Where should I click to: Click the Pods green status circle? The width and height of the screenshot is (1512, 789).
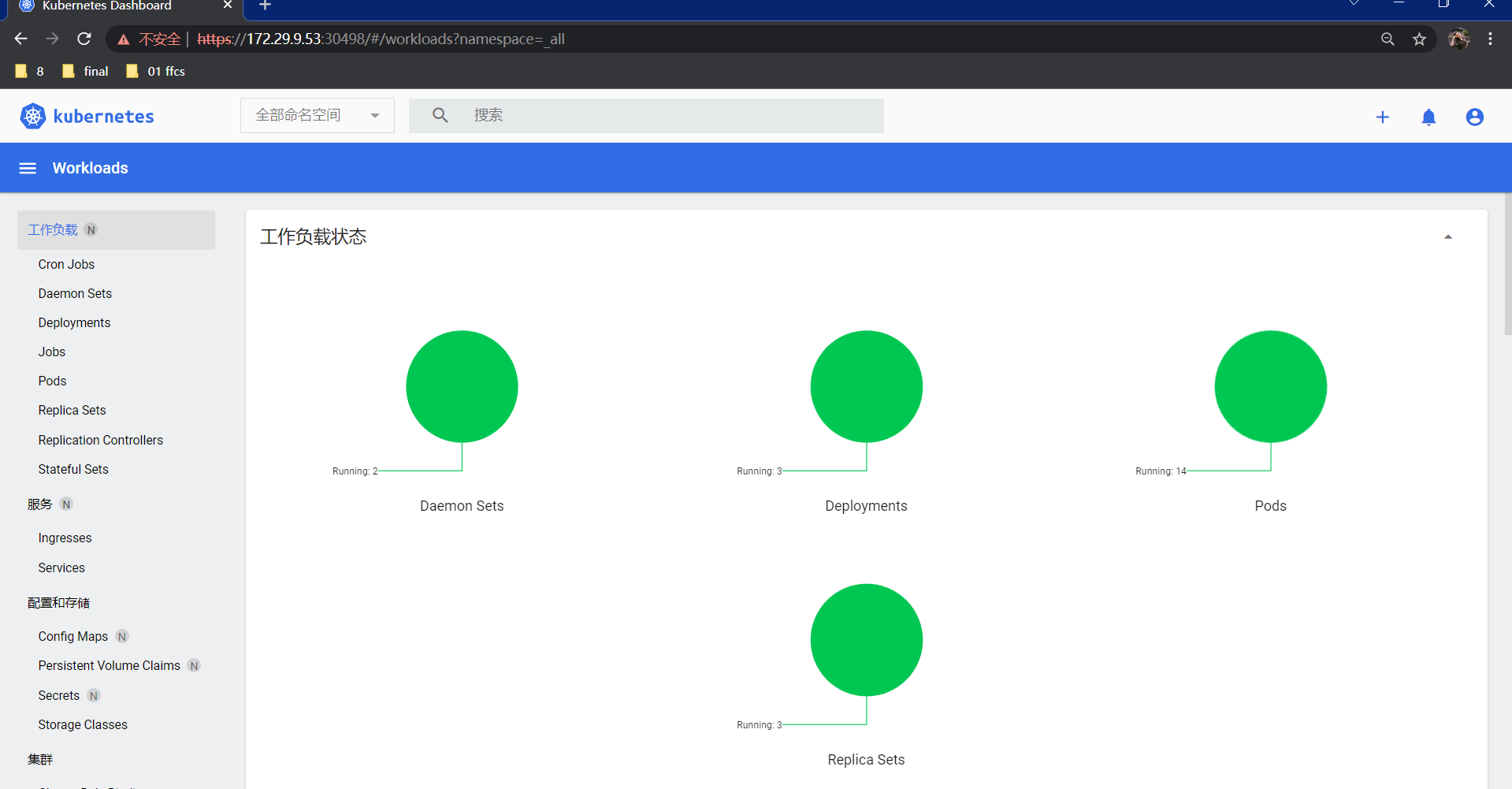tap(1271, 386)
